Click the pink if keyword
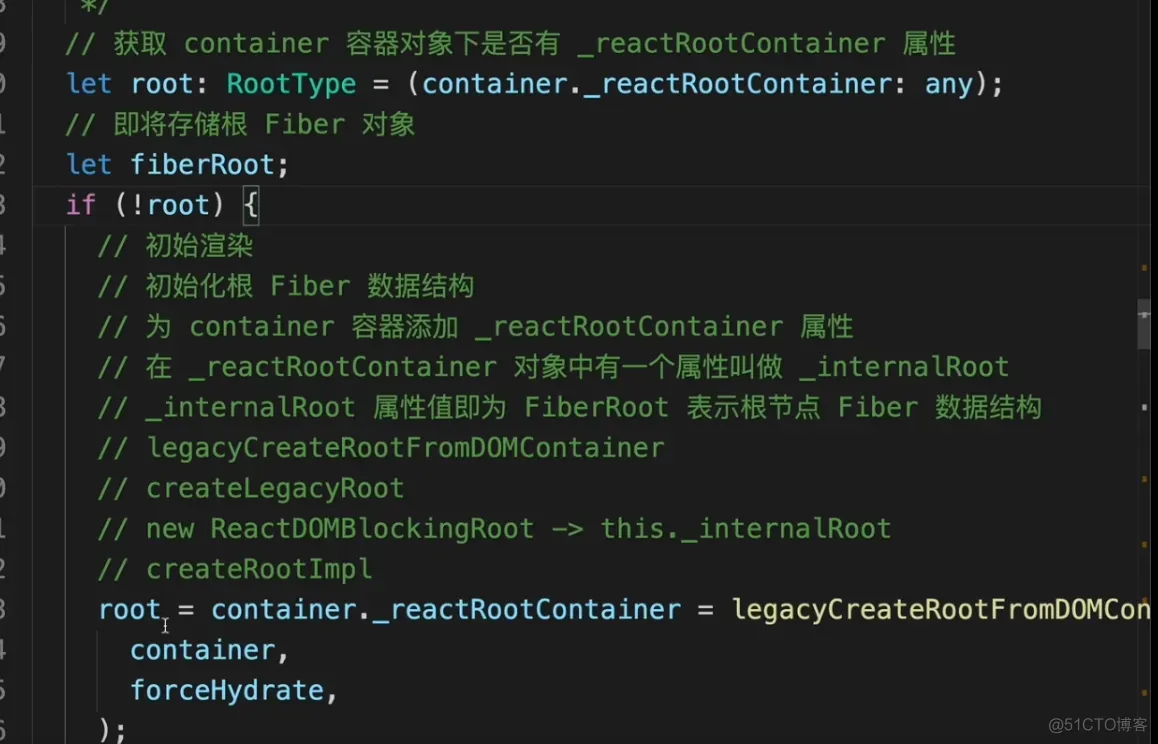 [81, 205]
